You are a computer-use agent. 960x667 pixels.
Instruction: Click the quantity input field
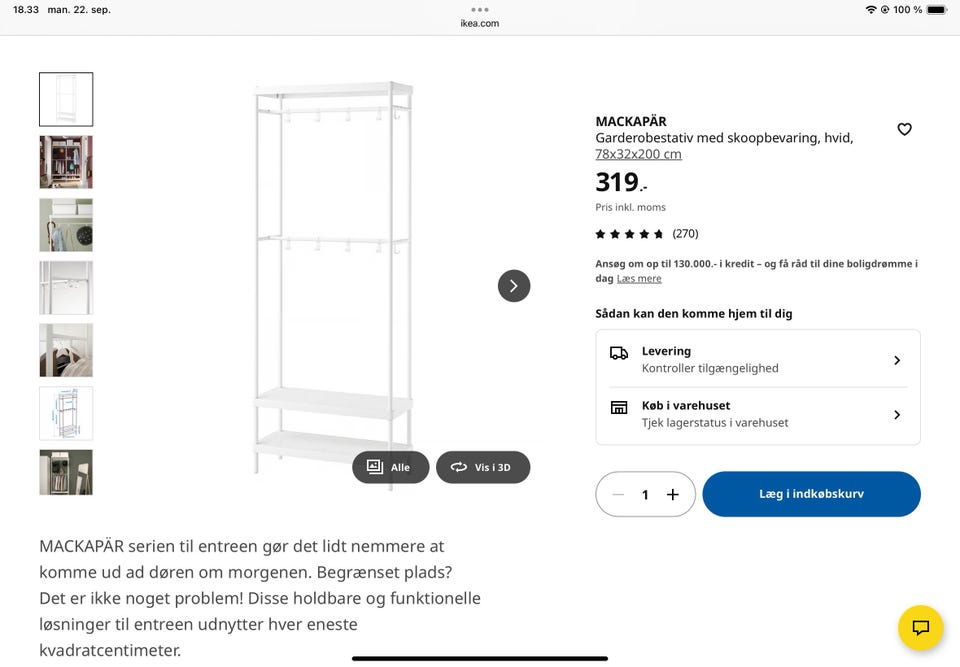(645, 494)
